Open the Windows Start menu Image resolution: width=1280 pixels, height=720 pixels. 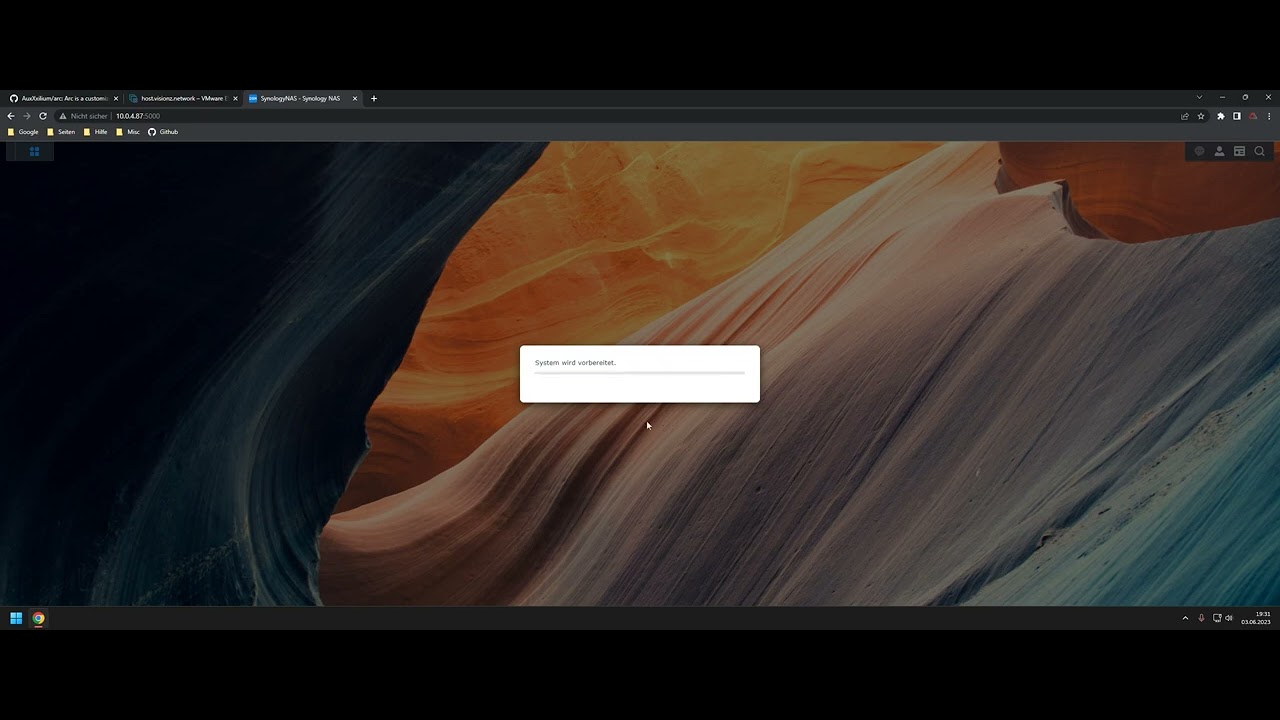pyautogui.click(x=16, y=618)
